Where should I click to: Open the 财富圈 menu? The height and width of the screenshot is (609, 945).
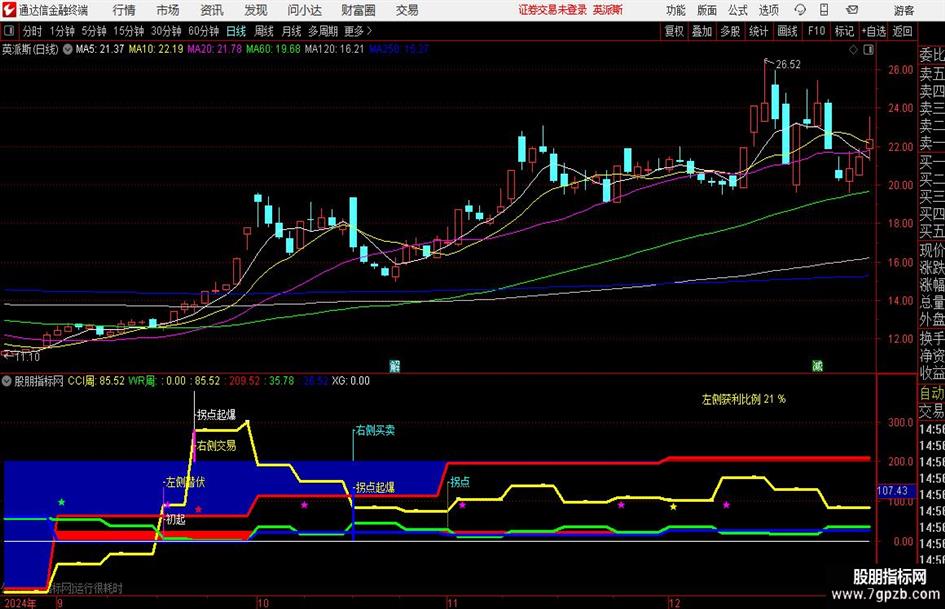(358, 10)
